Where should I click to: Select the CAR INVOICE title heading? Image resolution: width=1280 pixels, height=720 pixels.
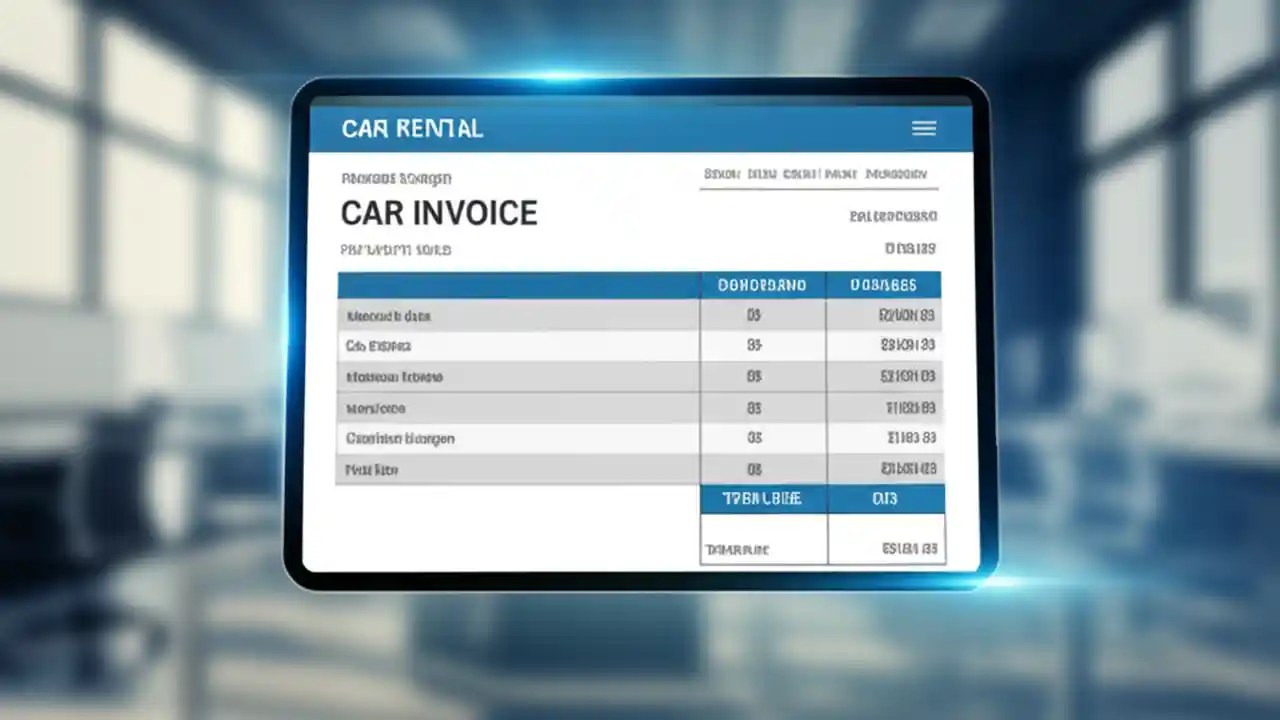click(439, 212)
